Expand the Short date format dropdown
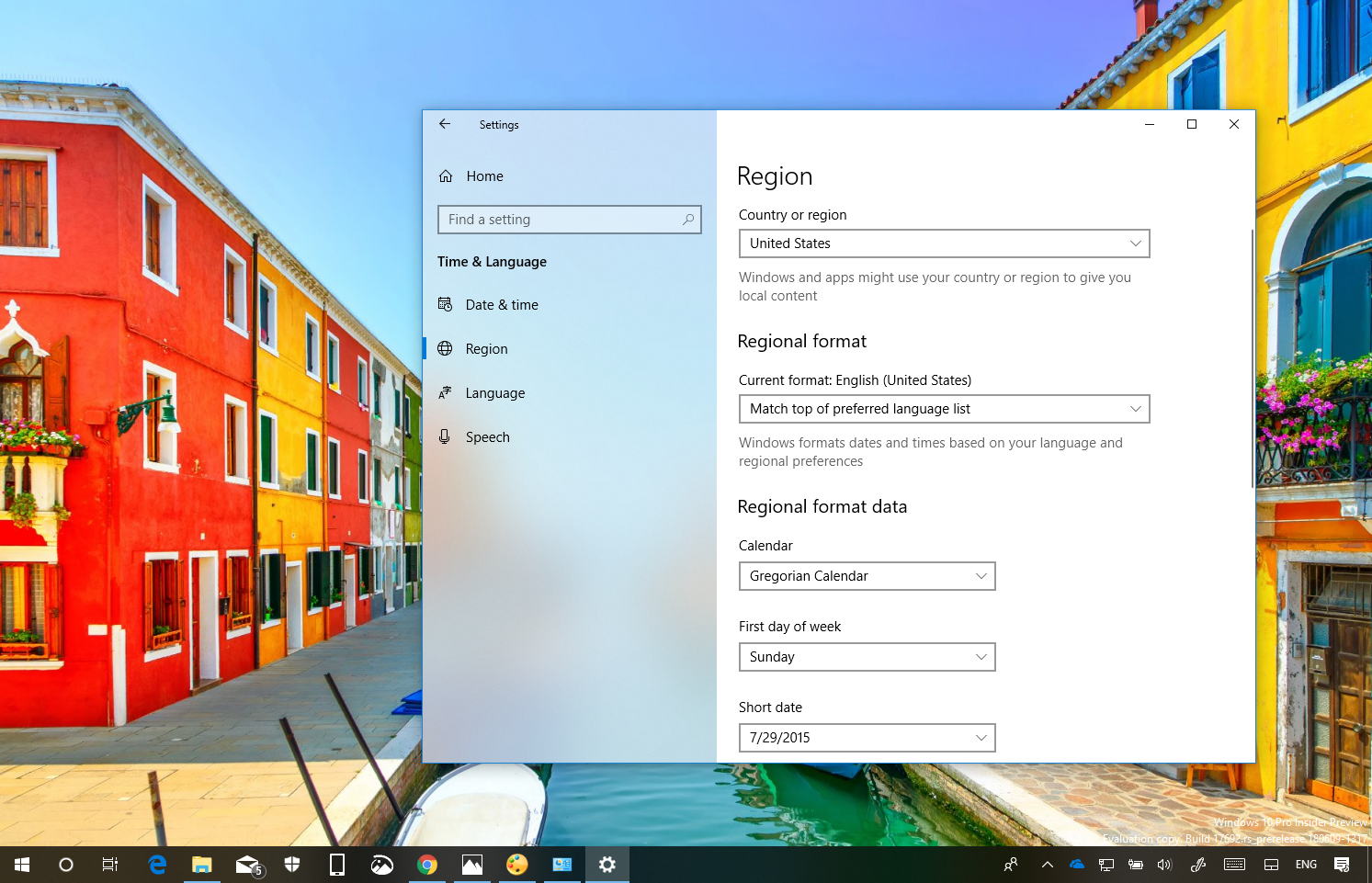This screenshot has width=1372, height=883. (x=867, y=737)
